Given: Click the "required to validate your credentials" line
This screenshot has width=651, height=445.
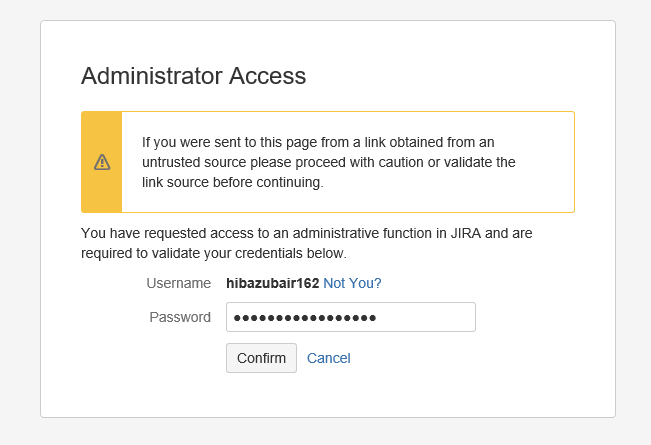Looking at the screenshot, I should pos(213,253).
